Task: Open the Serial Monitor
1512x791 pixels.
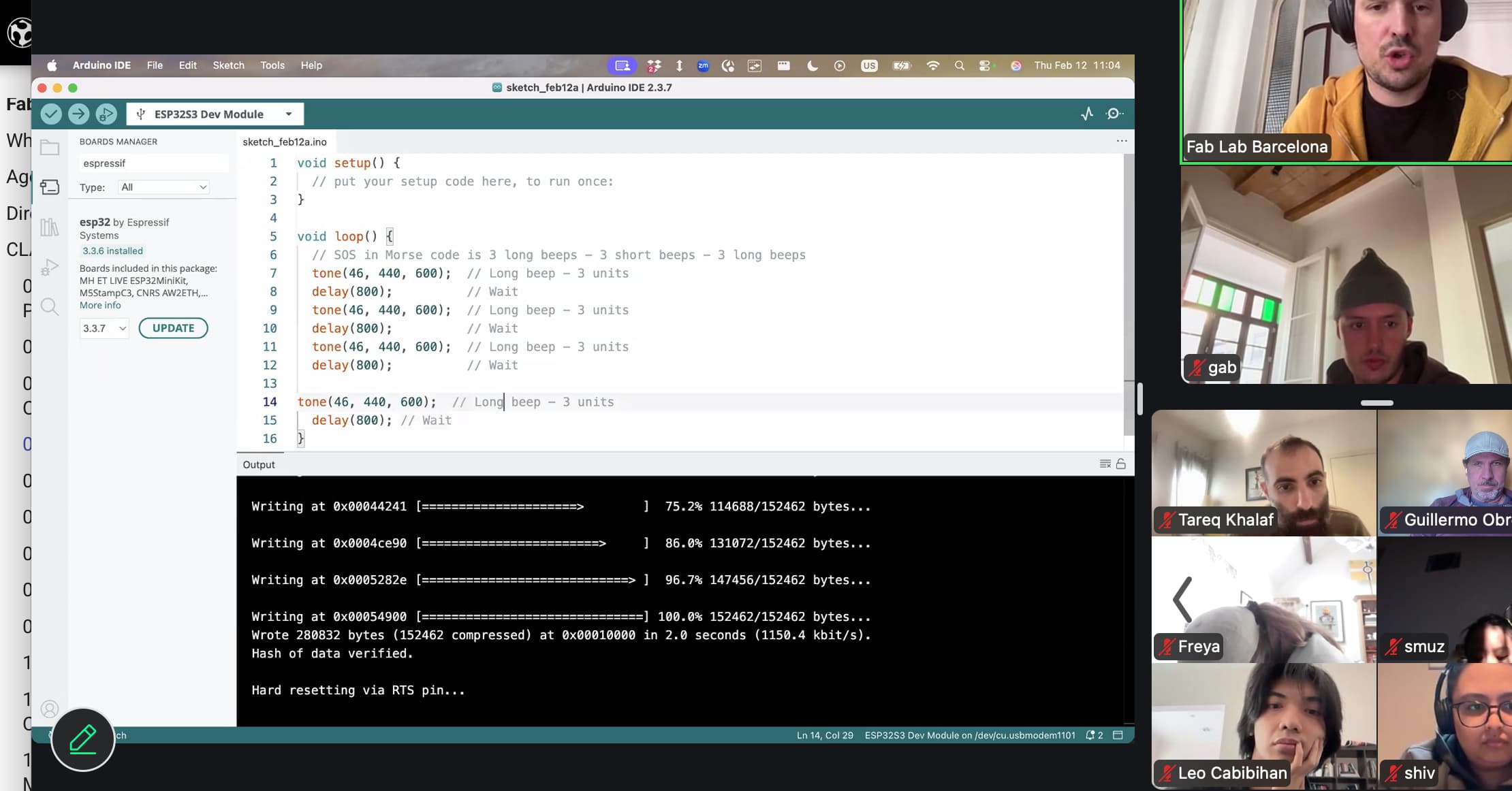Action: 1114,114
